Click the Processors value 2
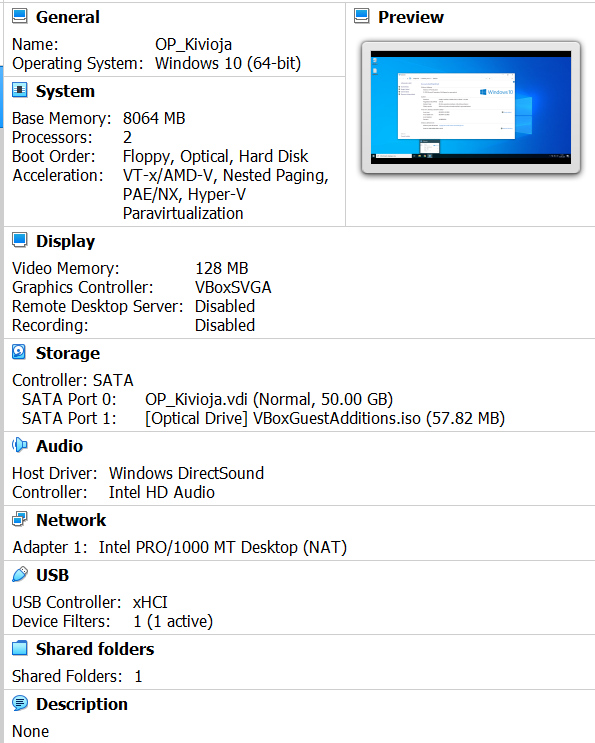This screenshot has height=743, width=595. click(127, 137)
